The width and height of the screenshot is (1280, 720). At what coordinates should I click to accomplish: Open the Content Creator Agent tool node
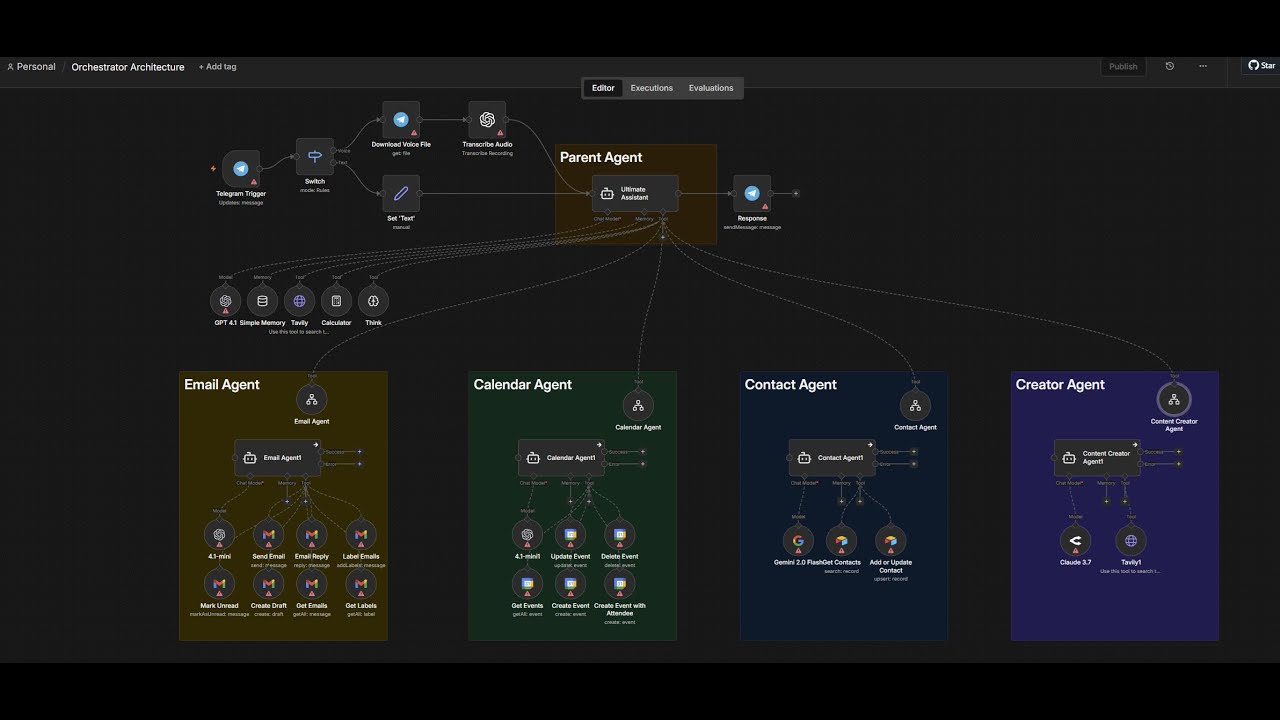(x=1174, y=400)
